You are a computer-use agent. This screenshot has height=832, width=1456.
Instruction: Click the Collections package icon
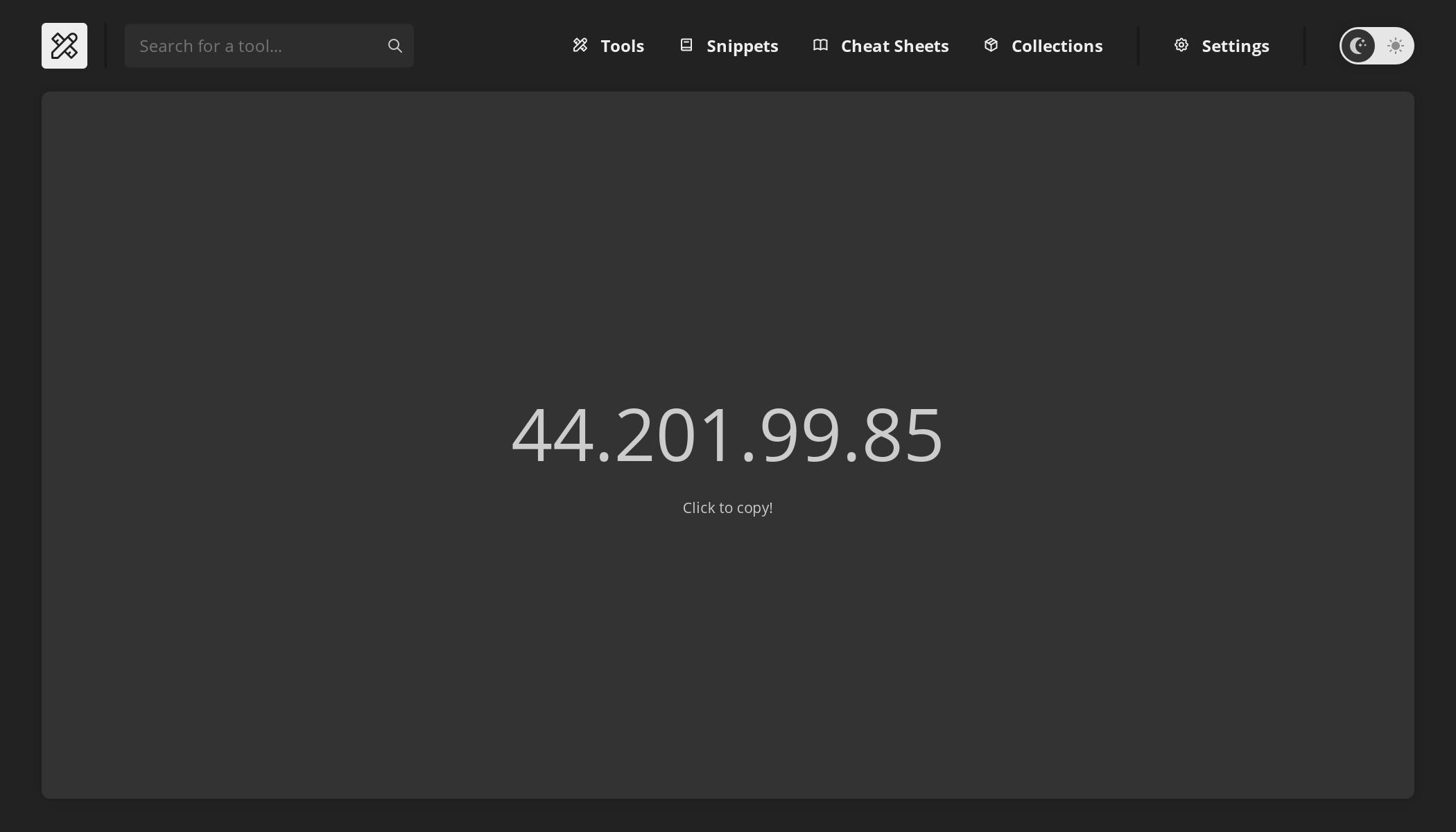point(991,45)
